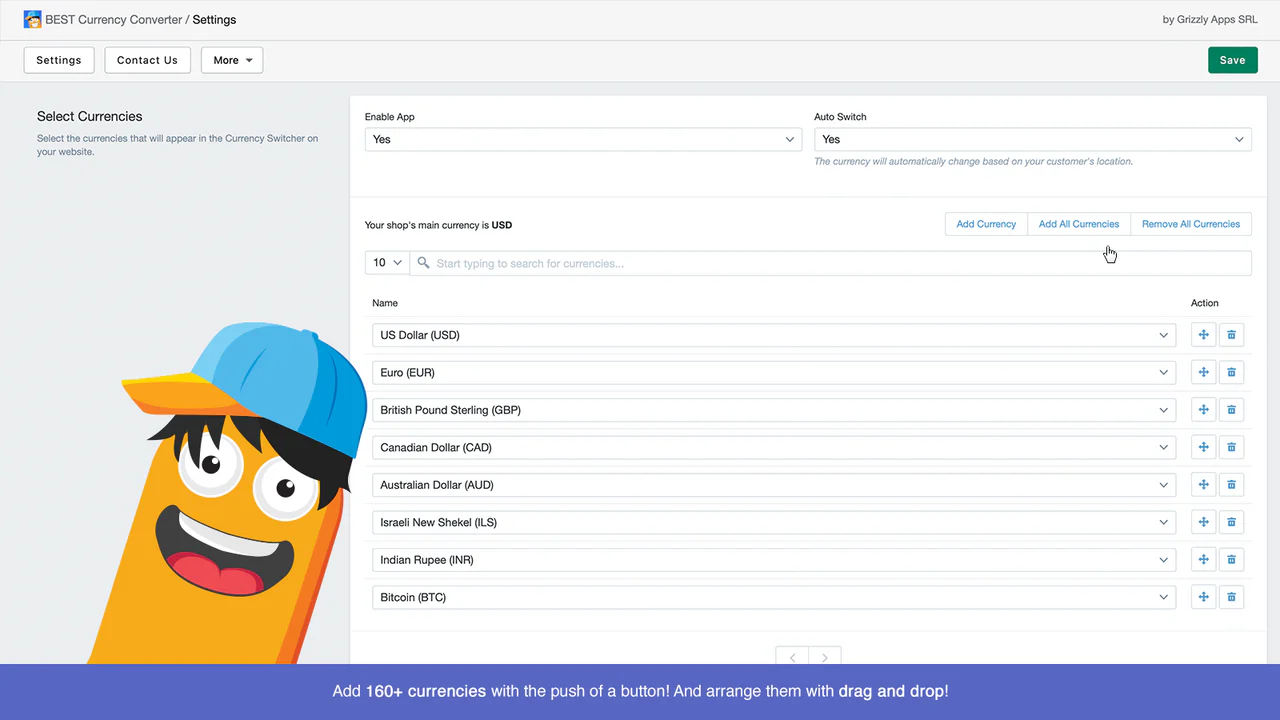Image resolution: width=1280 pixels, height=720 pixels.
Task: Open the Enable App dropdown
Action: coord(582,139)
